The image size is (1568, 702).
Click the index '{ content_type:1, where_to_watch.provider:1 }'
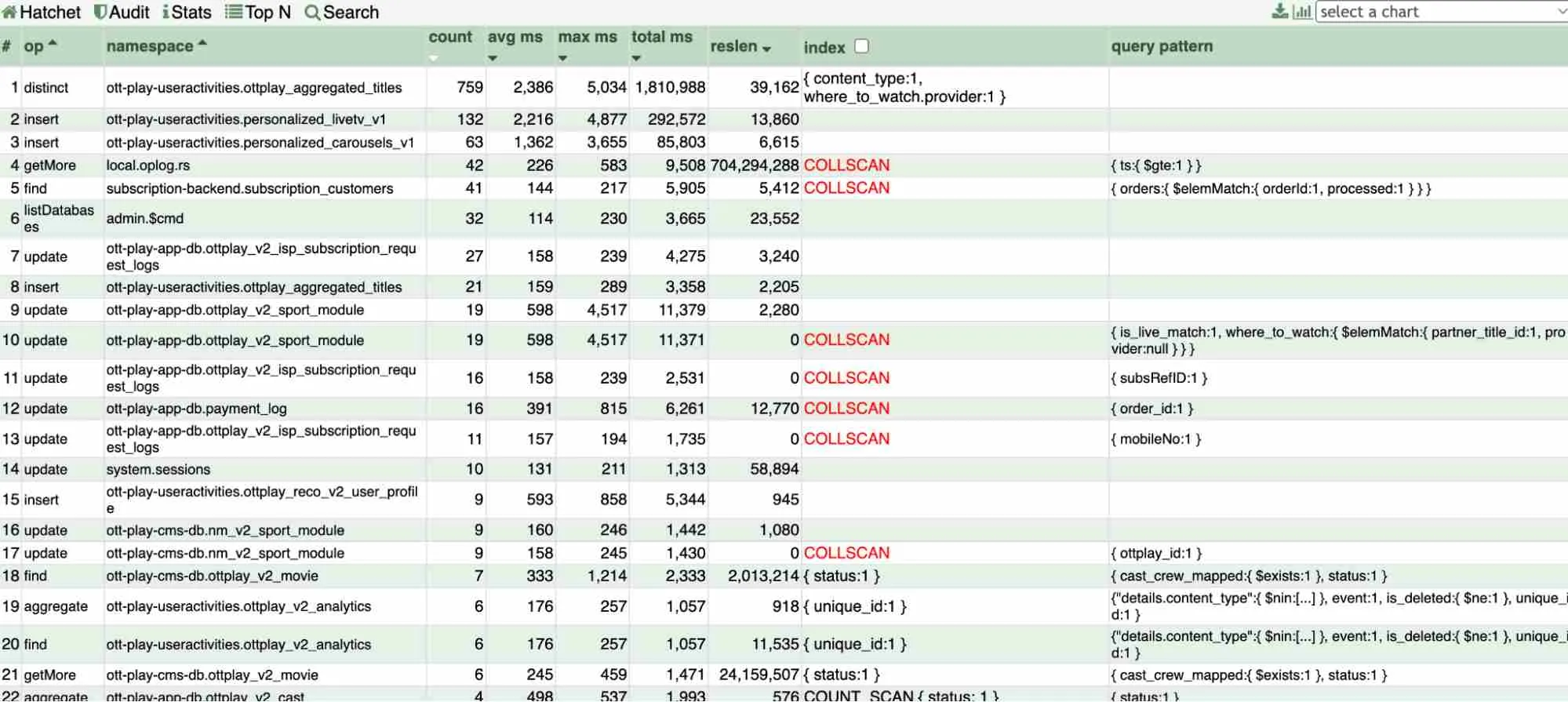pyautogui.click(x=904, y=87)
